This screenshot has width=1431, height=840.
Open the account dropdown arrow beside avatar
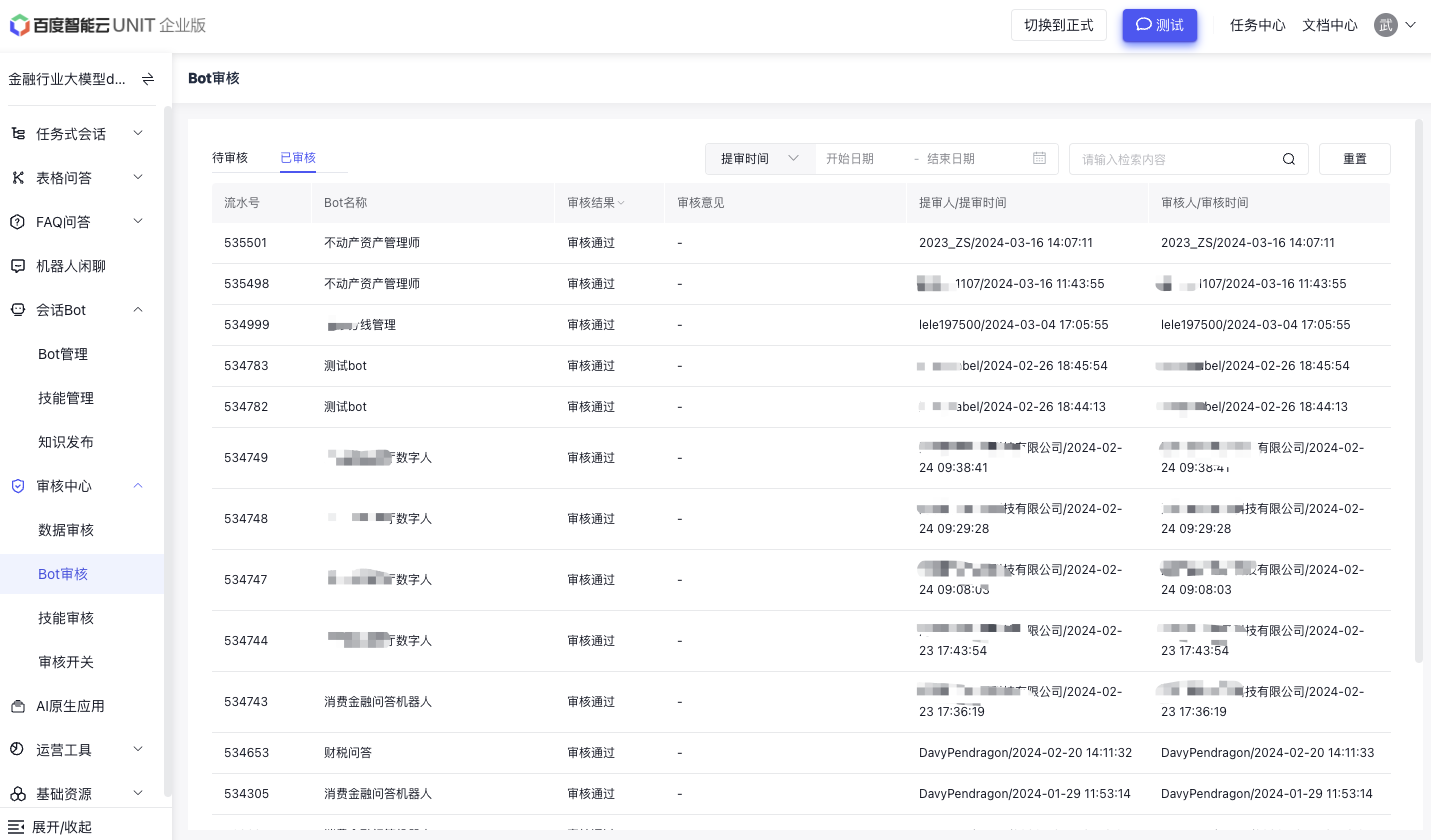coord(1411,25)
